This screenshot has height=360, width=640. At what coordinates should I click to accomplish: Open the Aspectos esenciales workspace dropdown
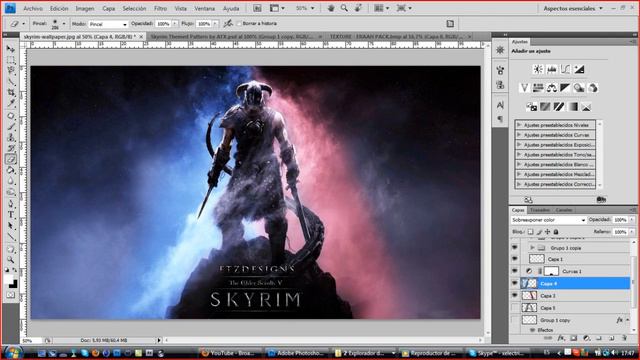pyautogui.click(x=572, y=8)
